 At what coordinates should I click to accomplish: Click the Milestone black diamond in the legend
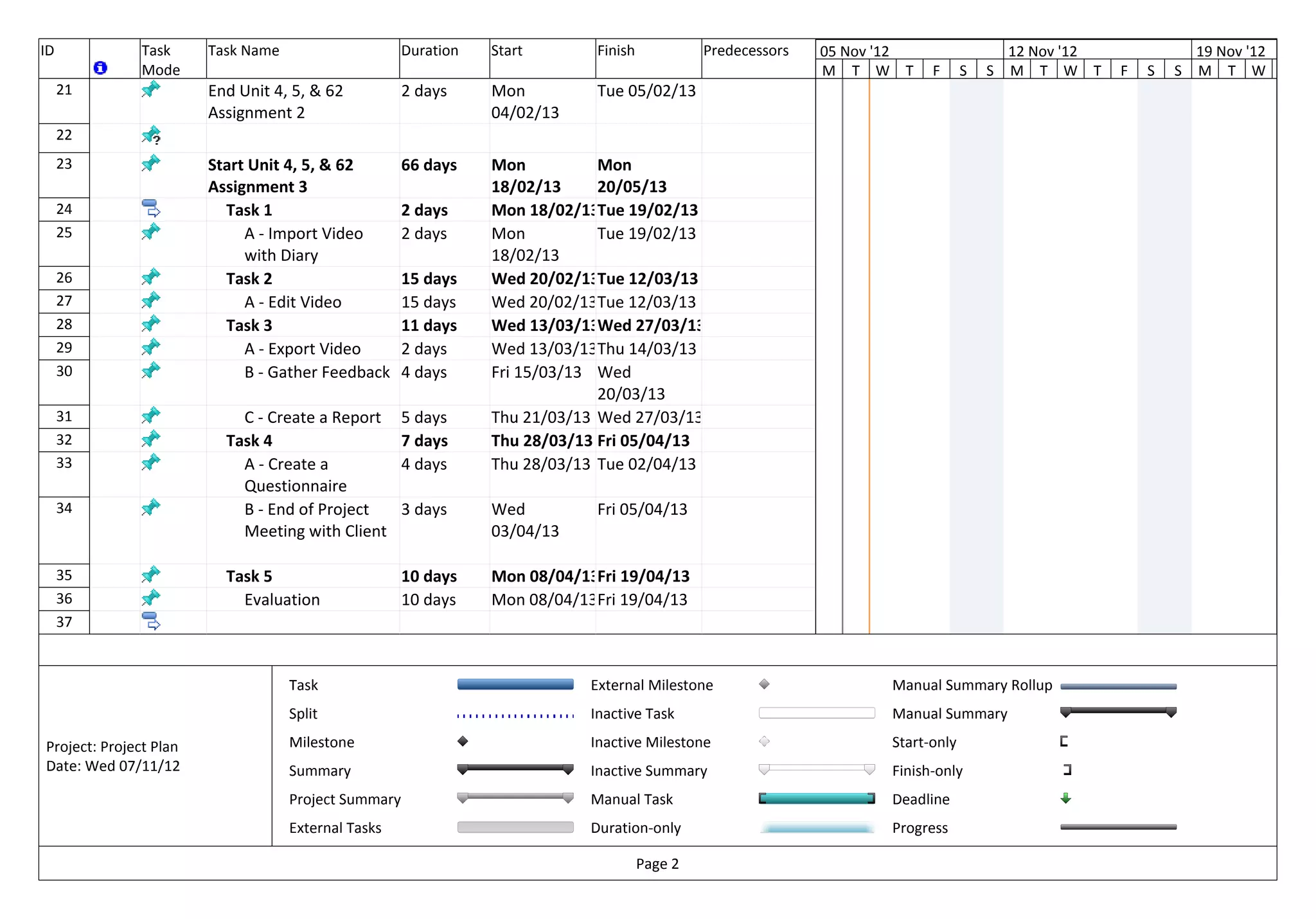tap(463, 741)
